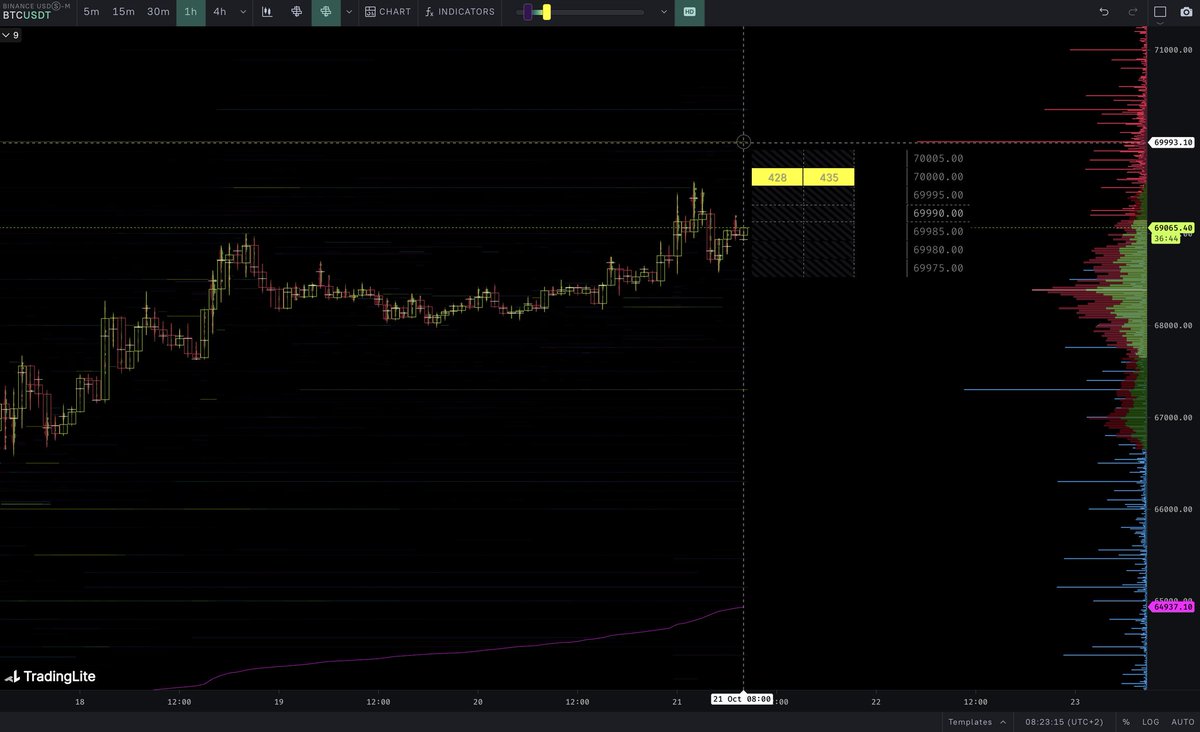Click the yellow 435 order book cell
The width and height of the screenshot is (1200, 732).
pos(829,177)
